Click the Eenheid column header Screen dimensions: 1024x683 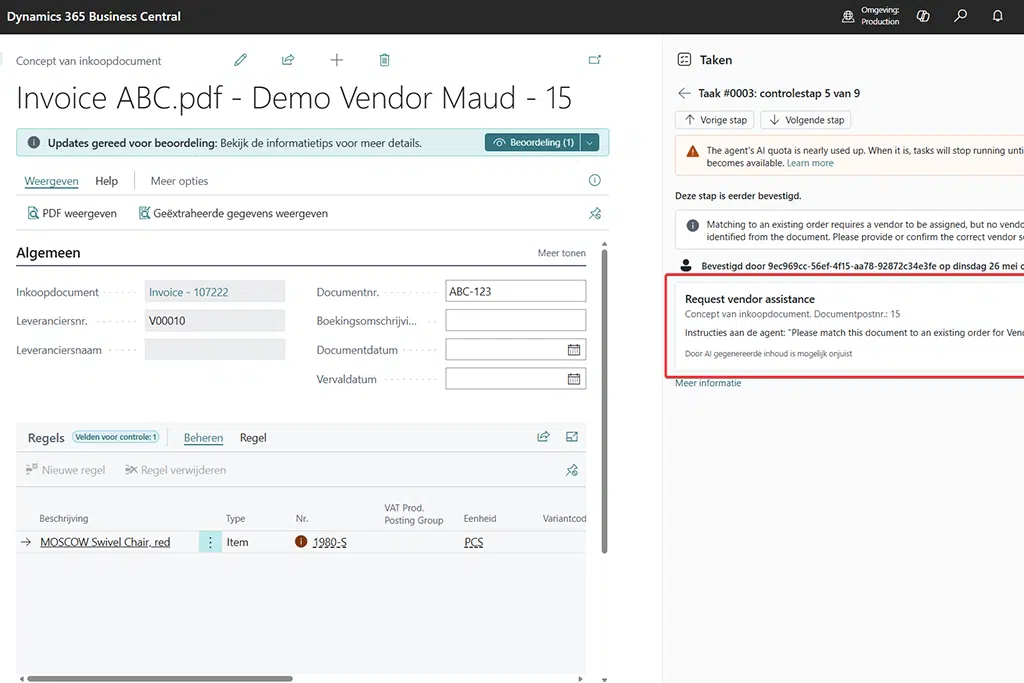click(480, 518)
